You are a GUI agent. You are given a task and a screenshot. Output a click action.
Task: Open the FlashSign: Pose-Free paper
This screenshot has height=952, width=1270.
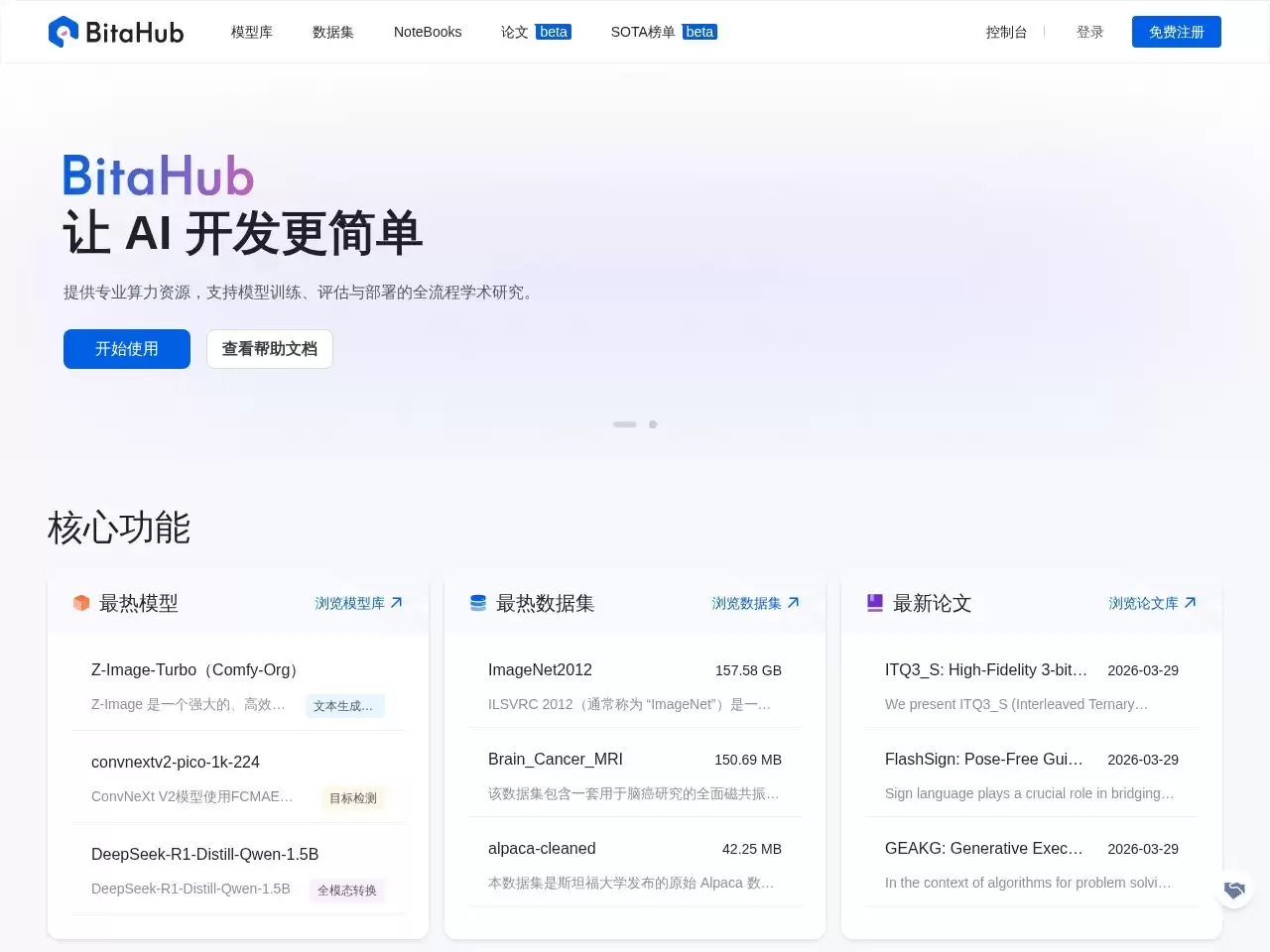[x=984, y=760]
